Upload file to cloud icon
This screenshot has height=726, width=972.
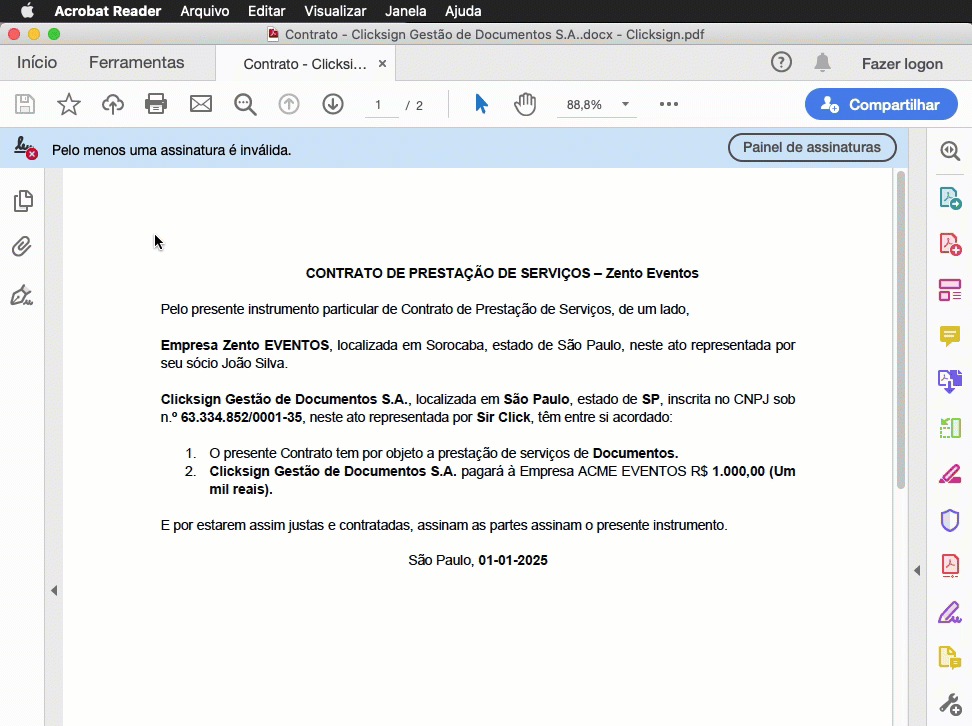(113, 104)
